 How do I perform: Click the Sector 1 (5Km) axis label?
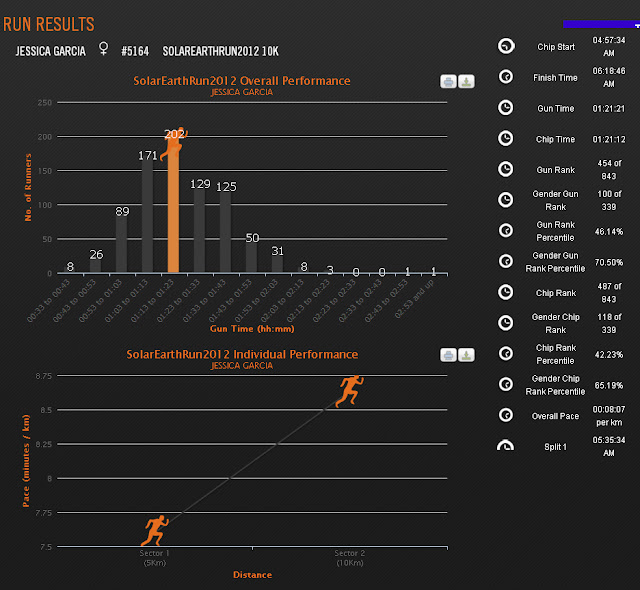coord(154,558)
